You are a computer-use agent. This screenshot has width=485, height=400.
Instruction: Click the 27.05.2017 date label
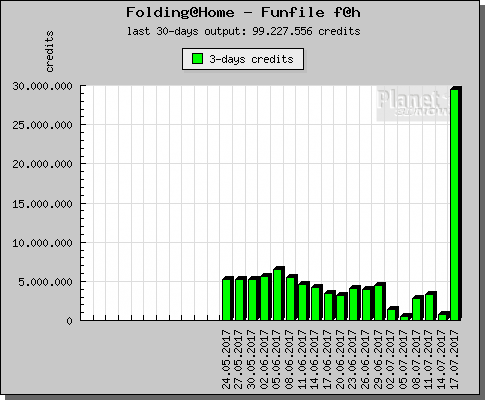pyautogui.click(x=239, y=359)
